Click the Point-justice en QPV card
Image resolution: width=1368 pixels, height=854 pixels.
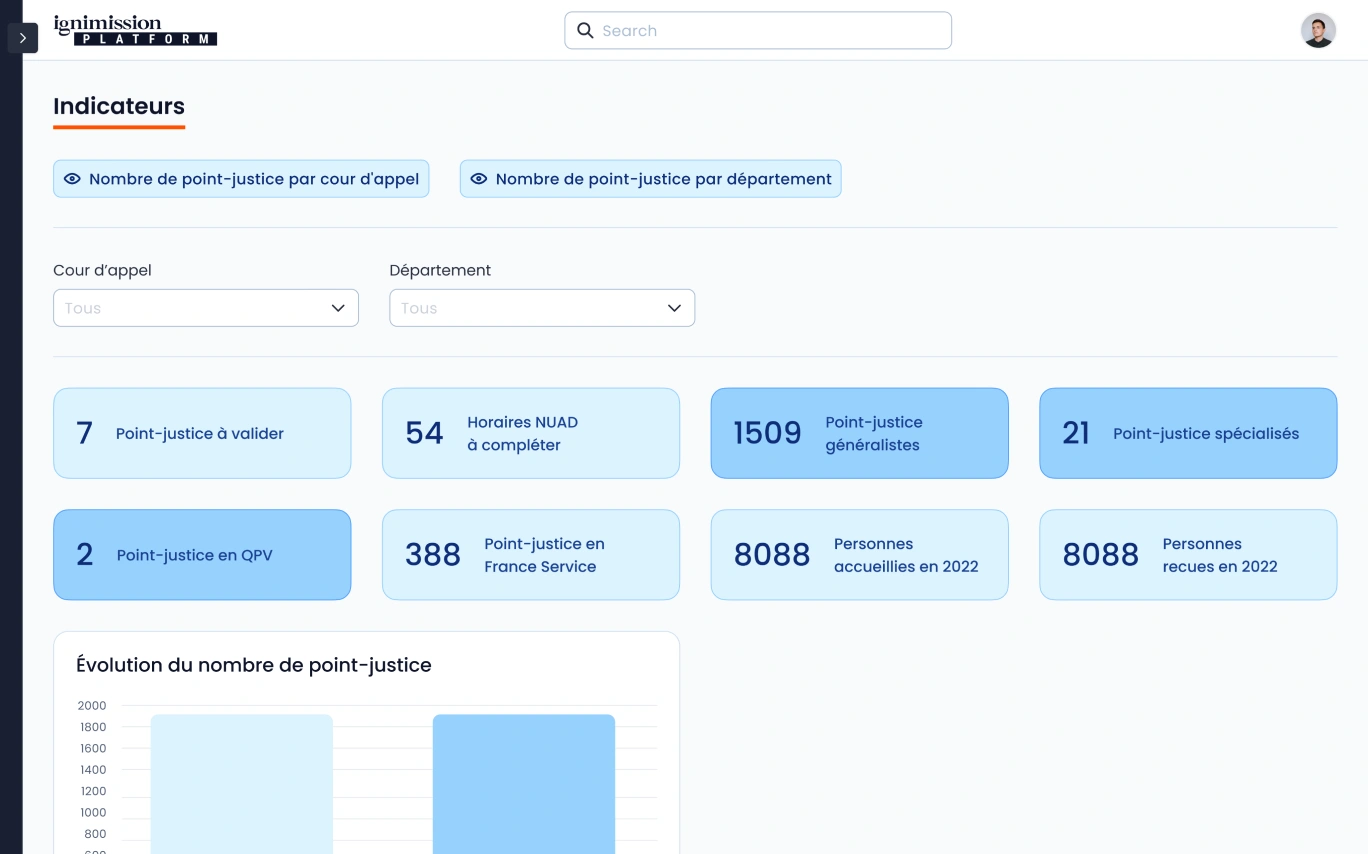coord(202,555)
